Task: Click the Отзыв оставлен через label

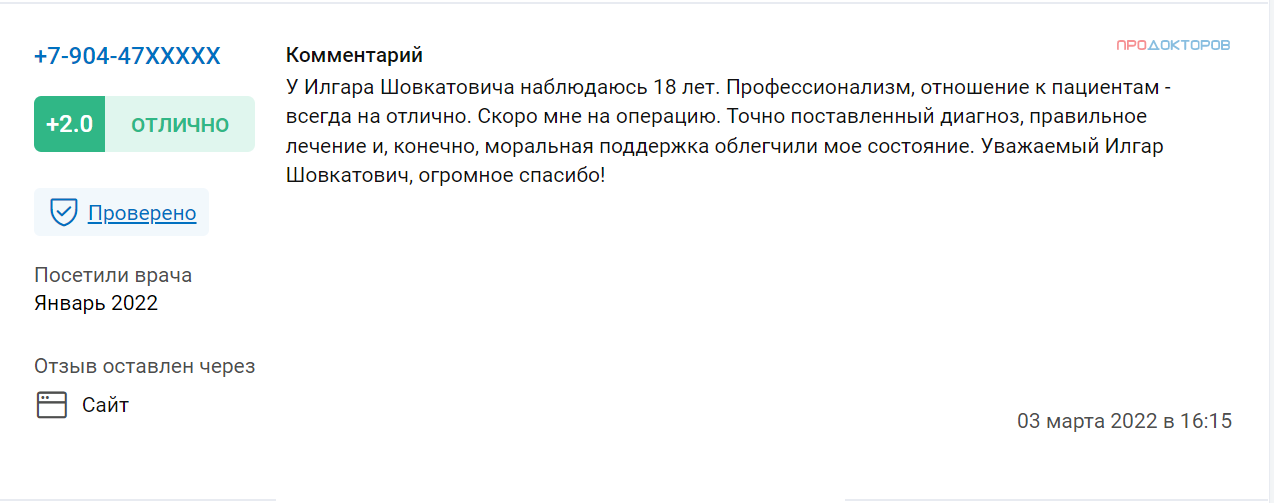Action: pos(145,366)
